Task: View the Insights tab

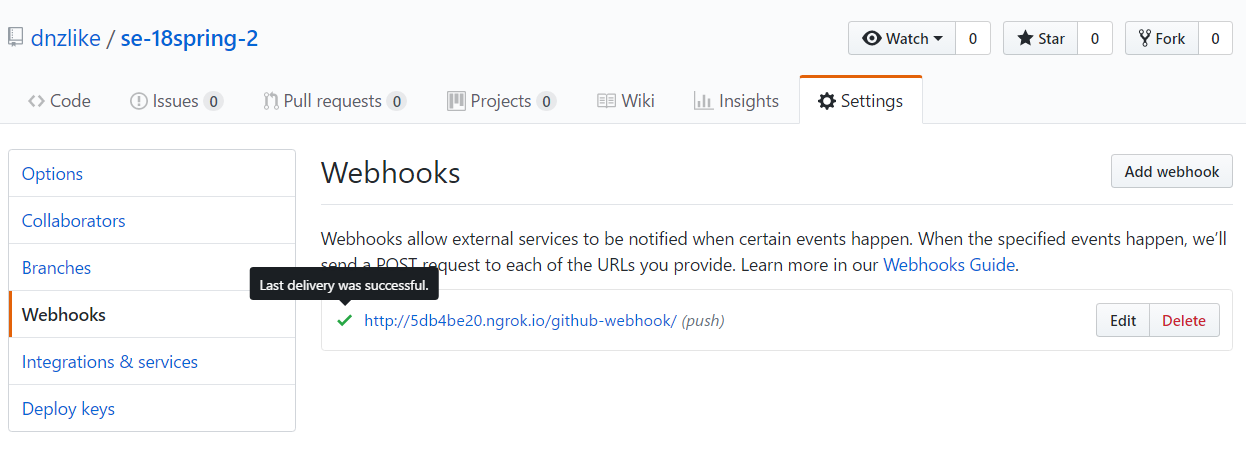Action: pos(736,101)
